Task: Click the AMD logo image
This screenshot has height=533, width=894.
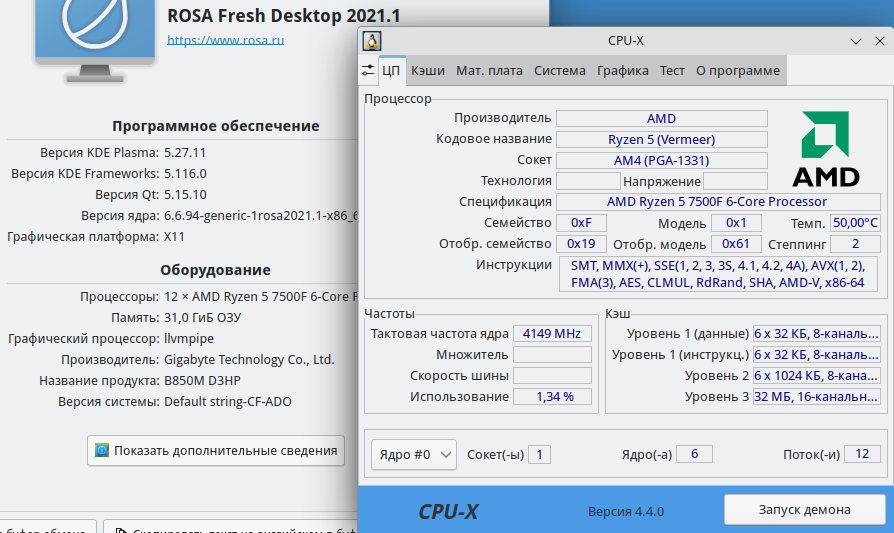Action: [x=825, y=150]
